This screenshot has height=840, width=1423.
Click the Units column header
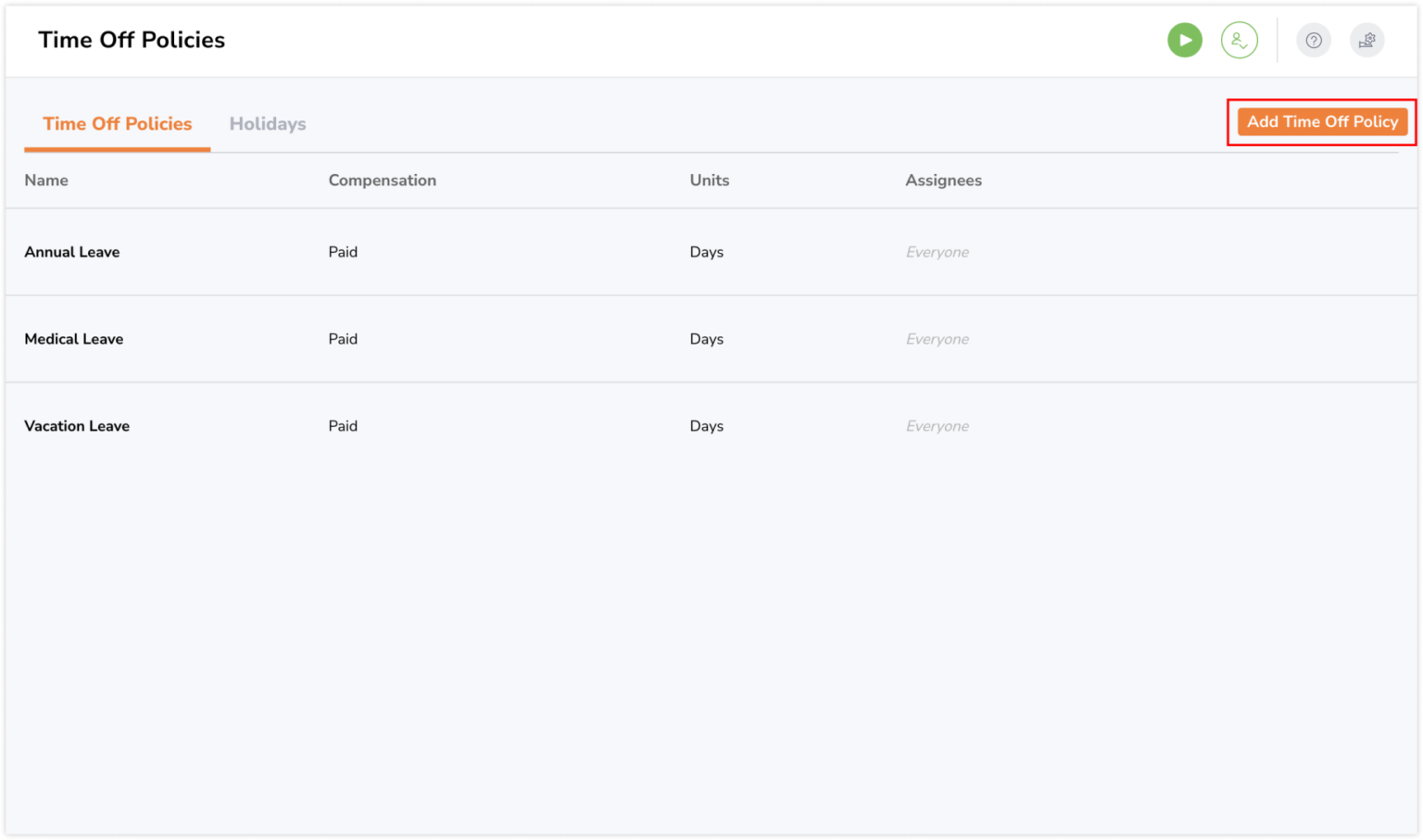(x=709, y=181)
